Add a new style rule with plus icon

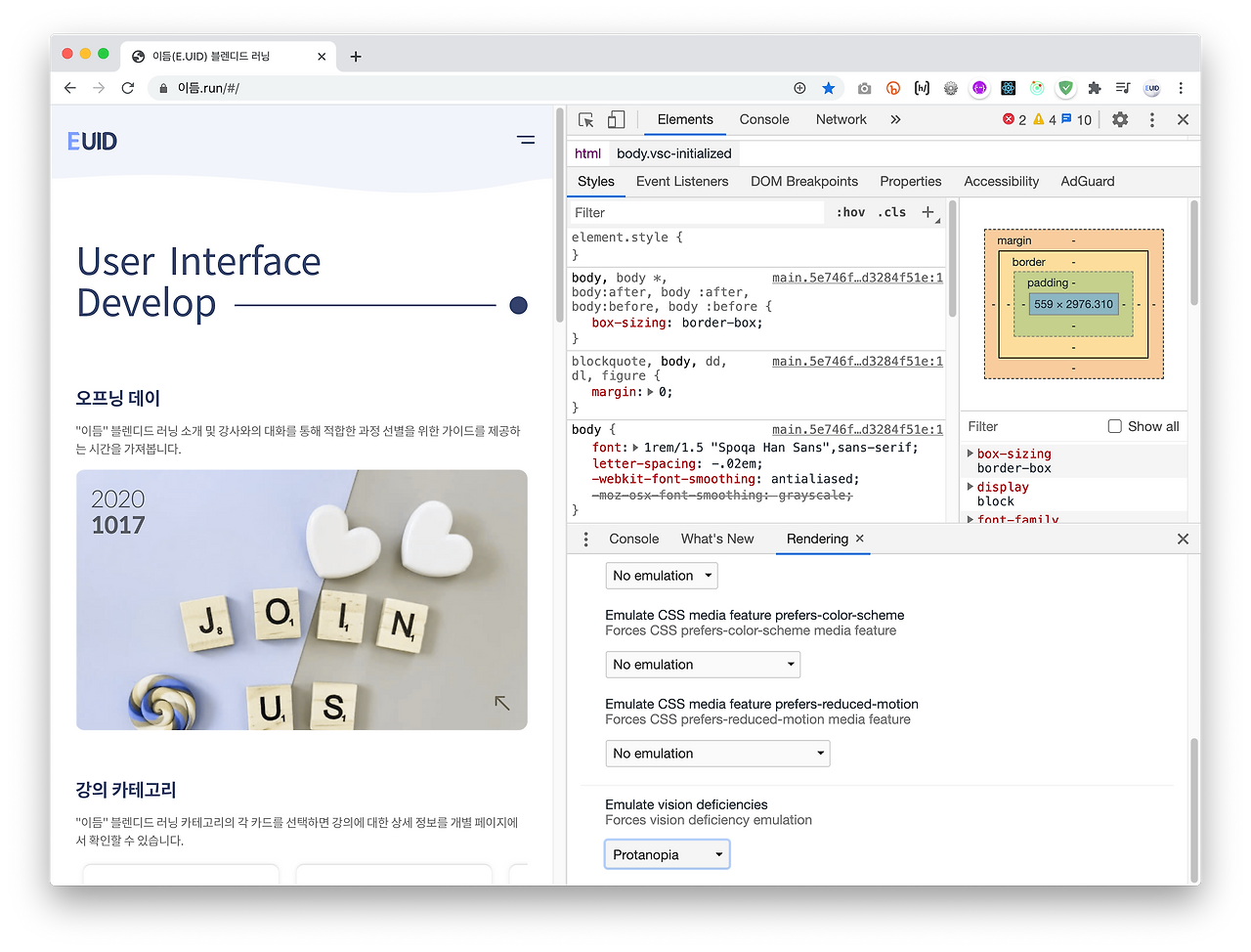(927, 212)
